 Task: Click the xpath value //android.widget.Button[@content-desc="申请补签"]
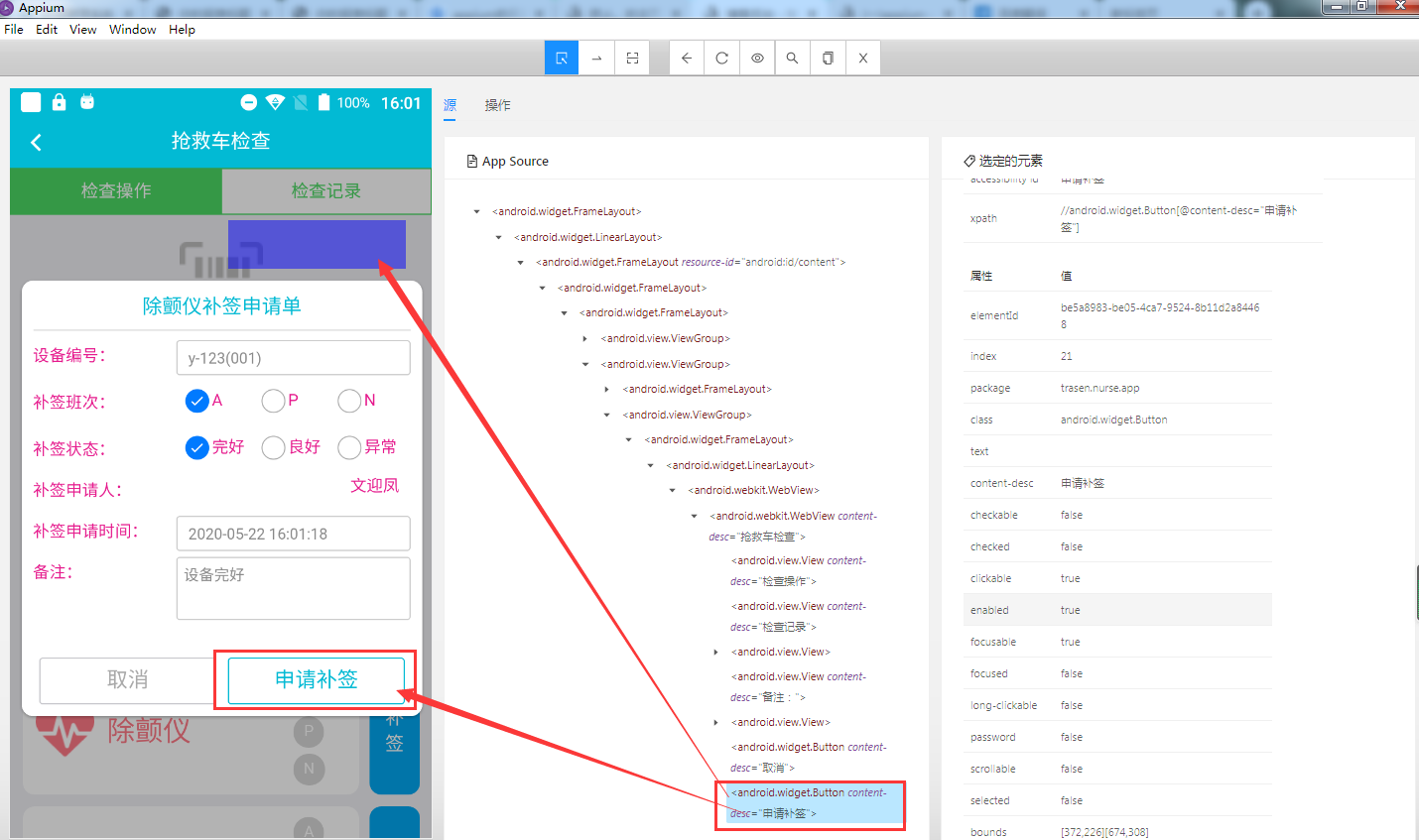(x=1179, y=219)
